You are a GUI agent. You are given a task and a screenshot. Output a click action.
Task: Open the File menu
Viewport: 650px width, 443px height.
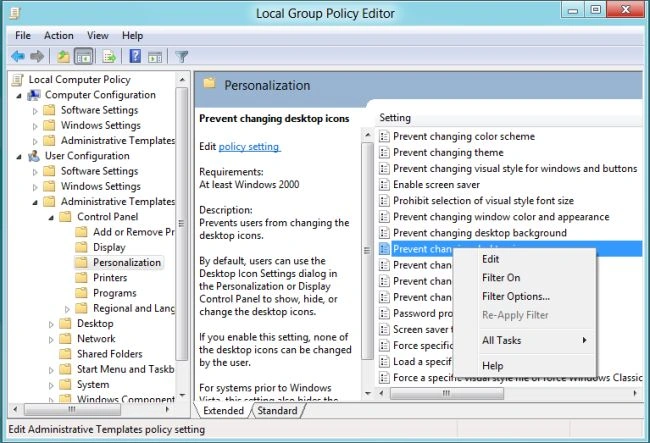coord(23,36)
